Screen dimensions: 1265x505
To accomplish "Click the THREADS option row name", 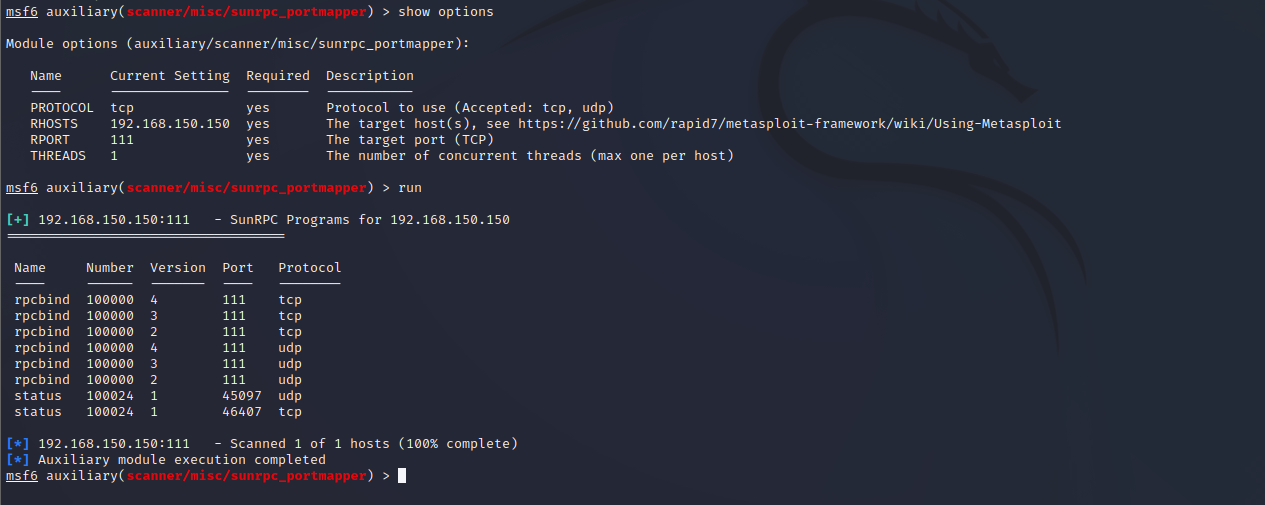I will [58, 156].
